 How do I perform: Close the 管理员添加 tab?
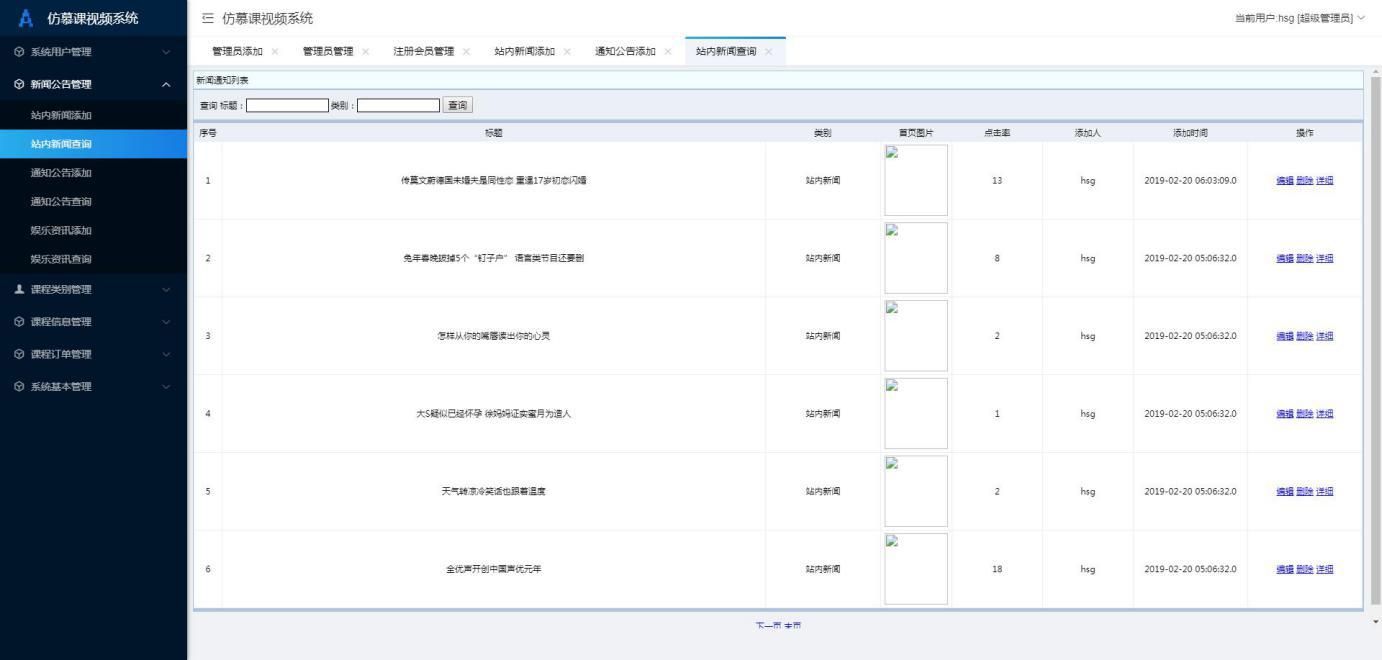[275, 52]
